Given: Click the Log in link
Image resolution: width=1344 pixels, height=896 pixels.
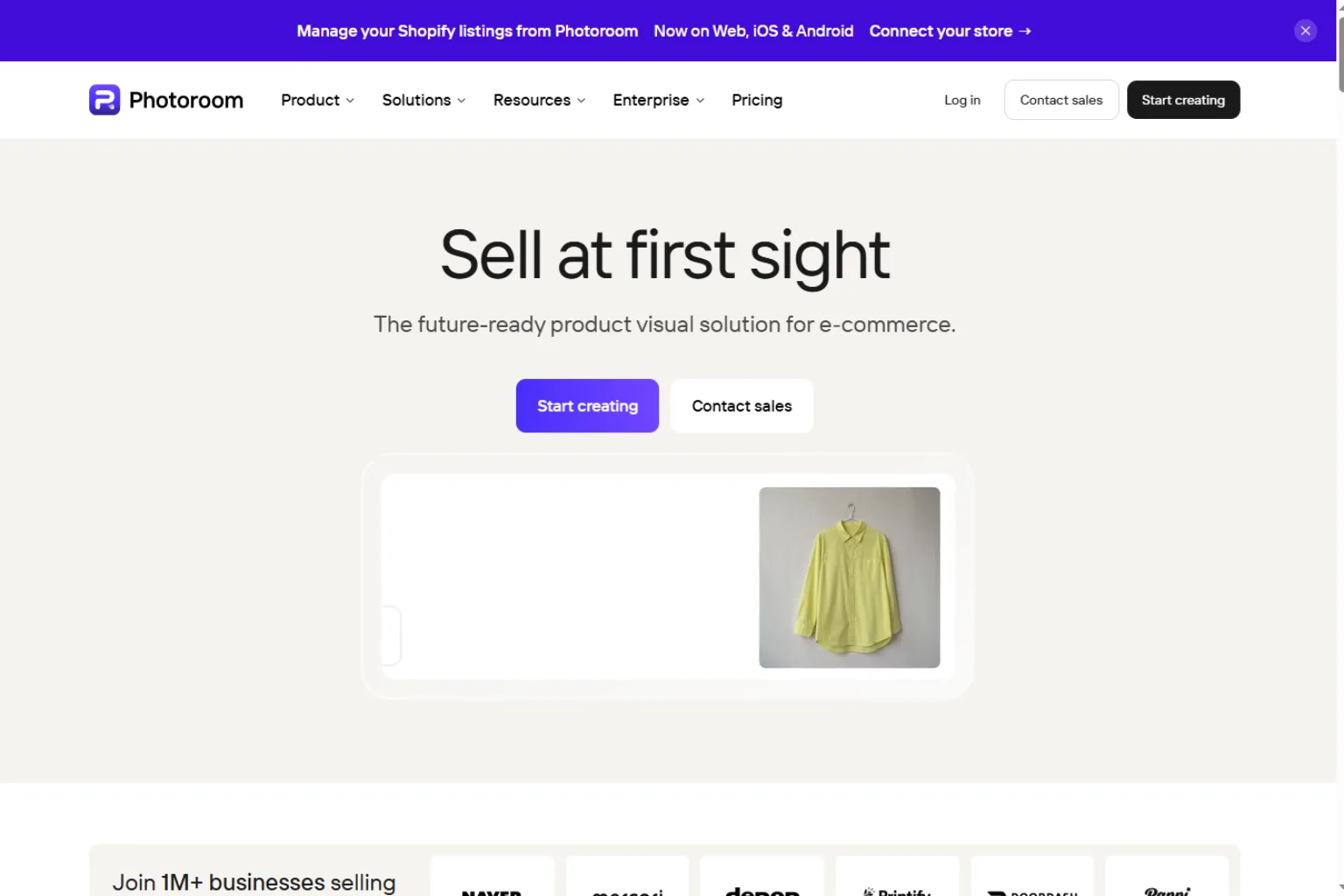Looking at the screenshot, I should point(962,100).
